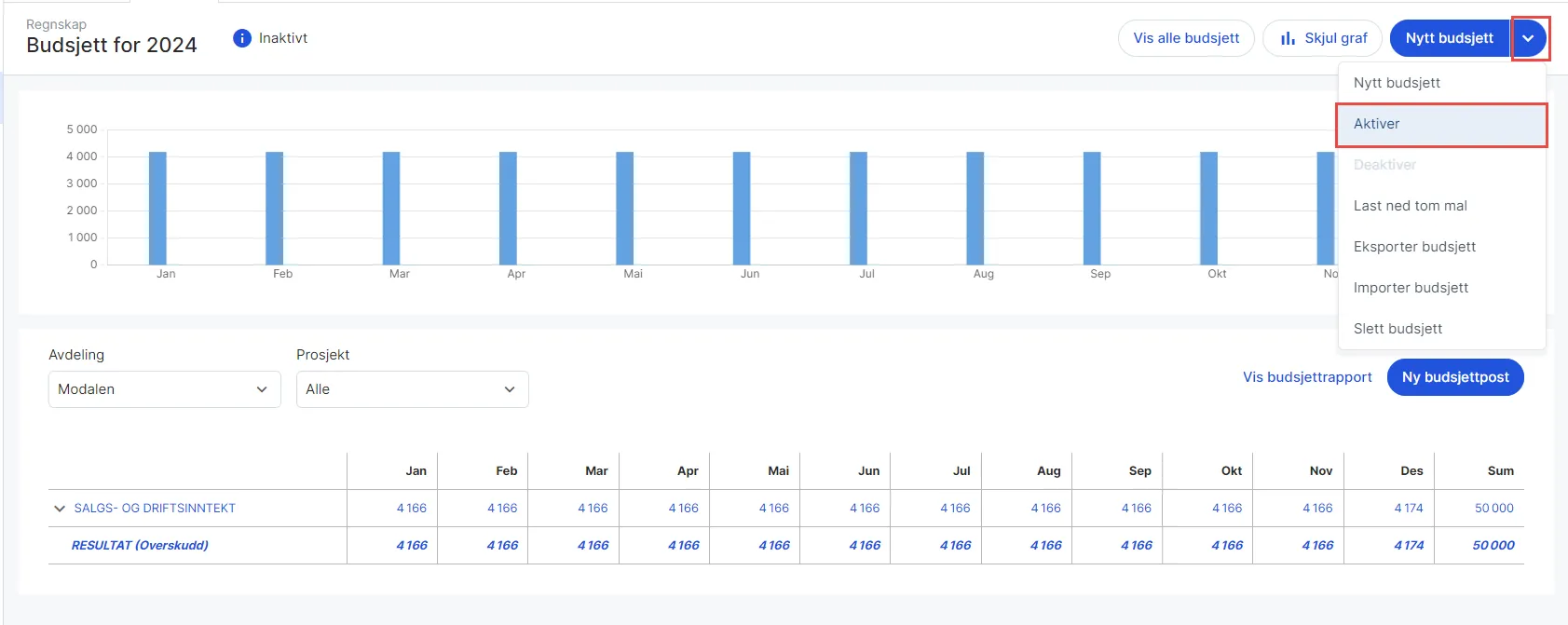Click the blue info icon beside Inaktivt

(242, 38)
